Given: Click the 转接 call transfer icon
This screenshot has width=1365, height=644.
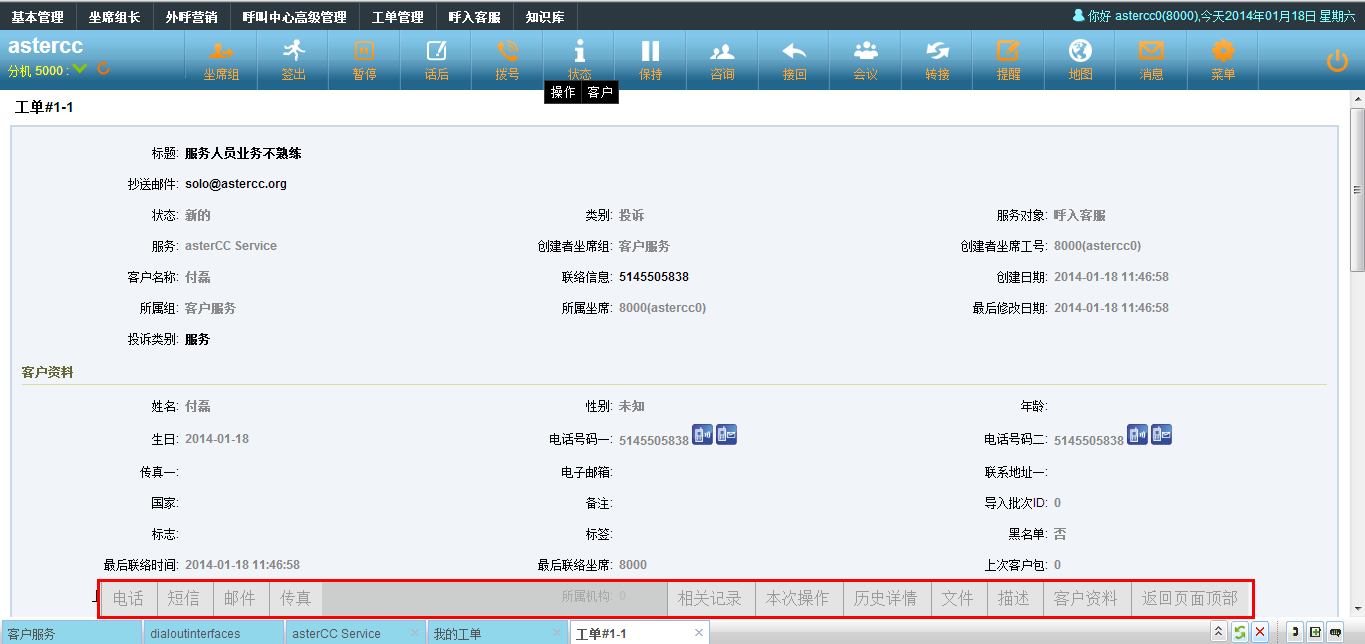Looking at the screenshot, I should pos(937,52).
